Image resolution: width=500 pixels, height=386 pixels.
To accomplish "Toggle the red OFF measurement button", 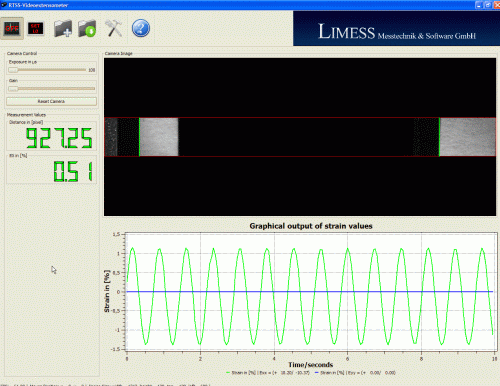I will pos(12,28).
